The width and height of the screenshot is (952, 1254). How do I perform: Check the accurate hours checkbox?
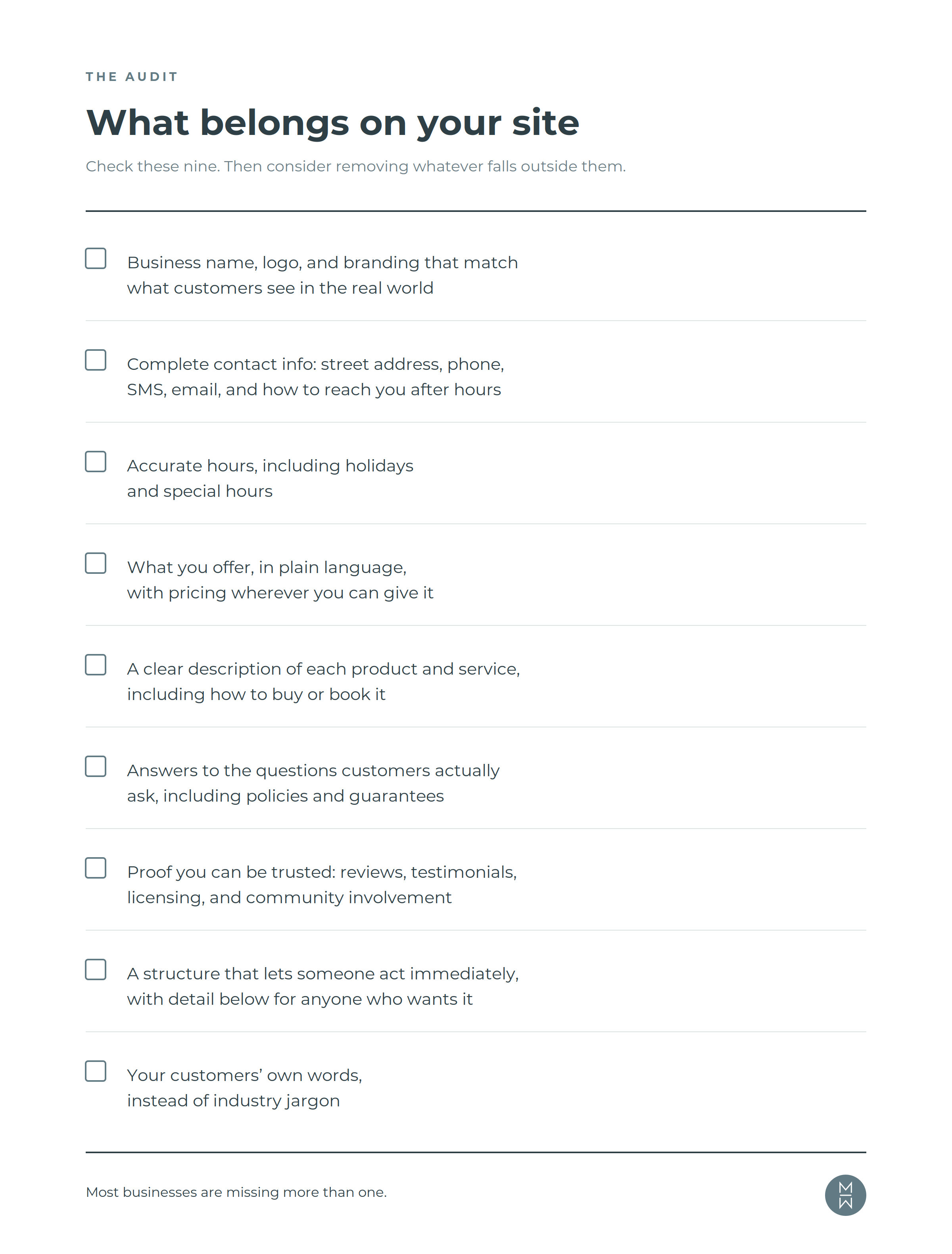point(96,462)
